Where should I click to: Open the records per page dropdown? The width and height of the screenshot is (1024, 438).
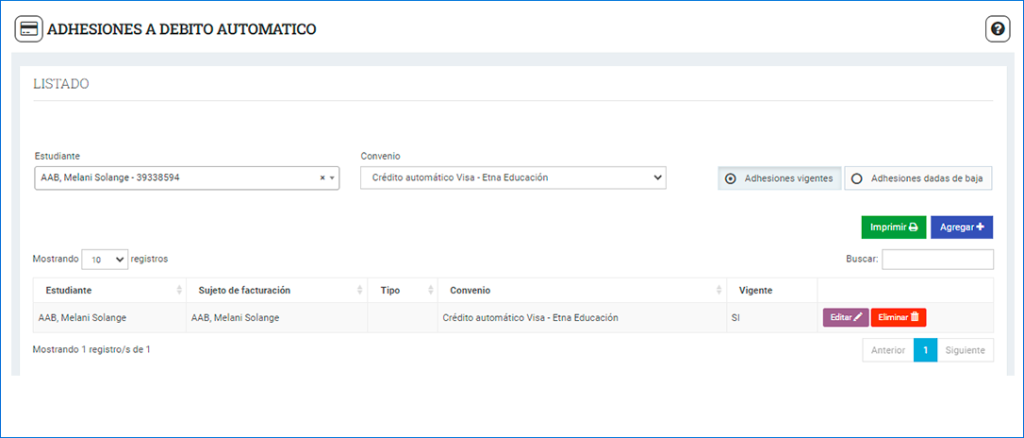click(x=105, y=259)
